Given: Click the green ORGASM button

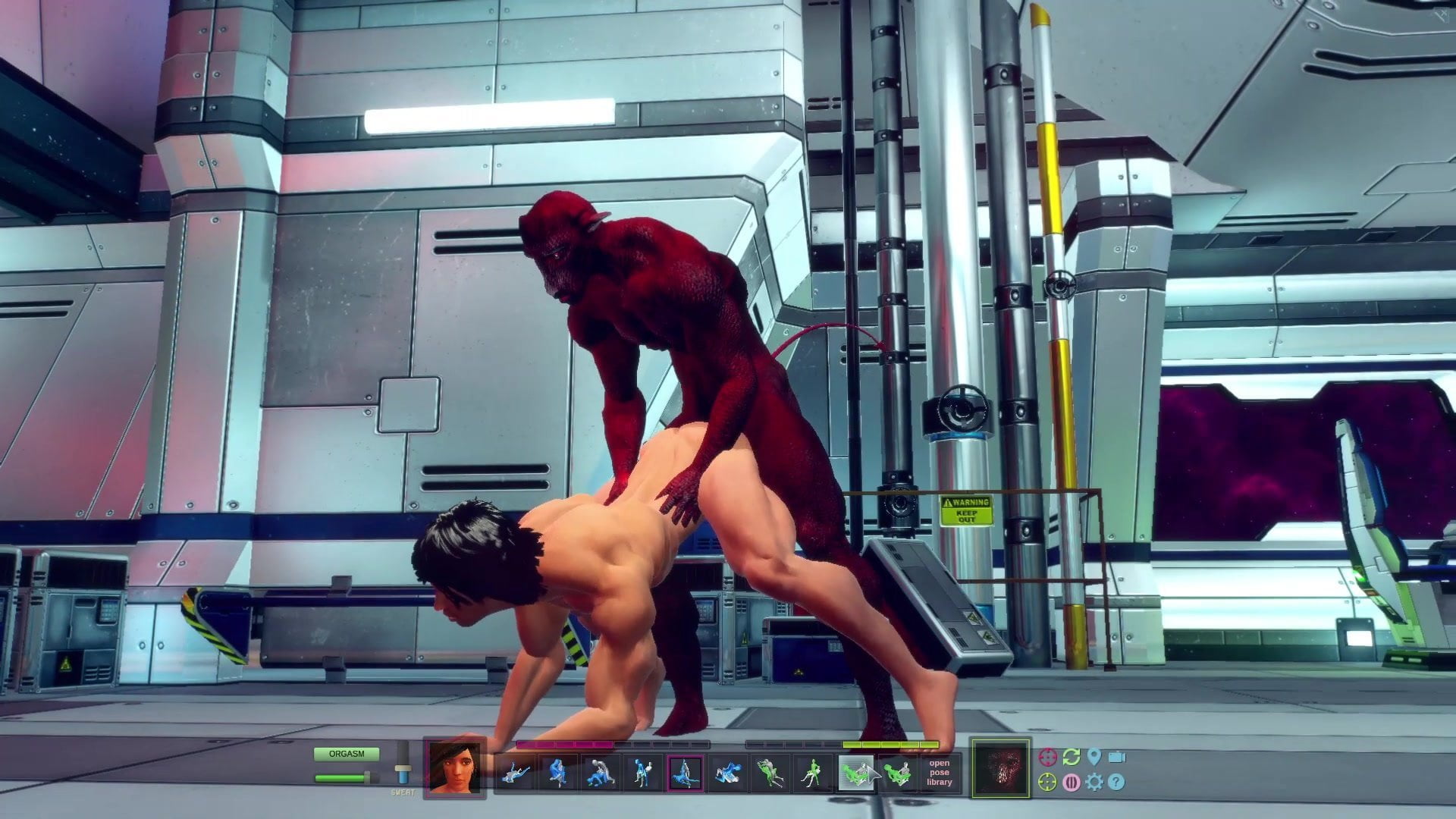Looking at the screenshot, I should (x=347, y=755).
